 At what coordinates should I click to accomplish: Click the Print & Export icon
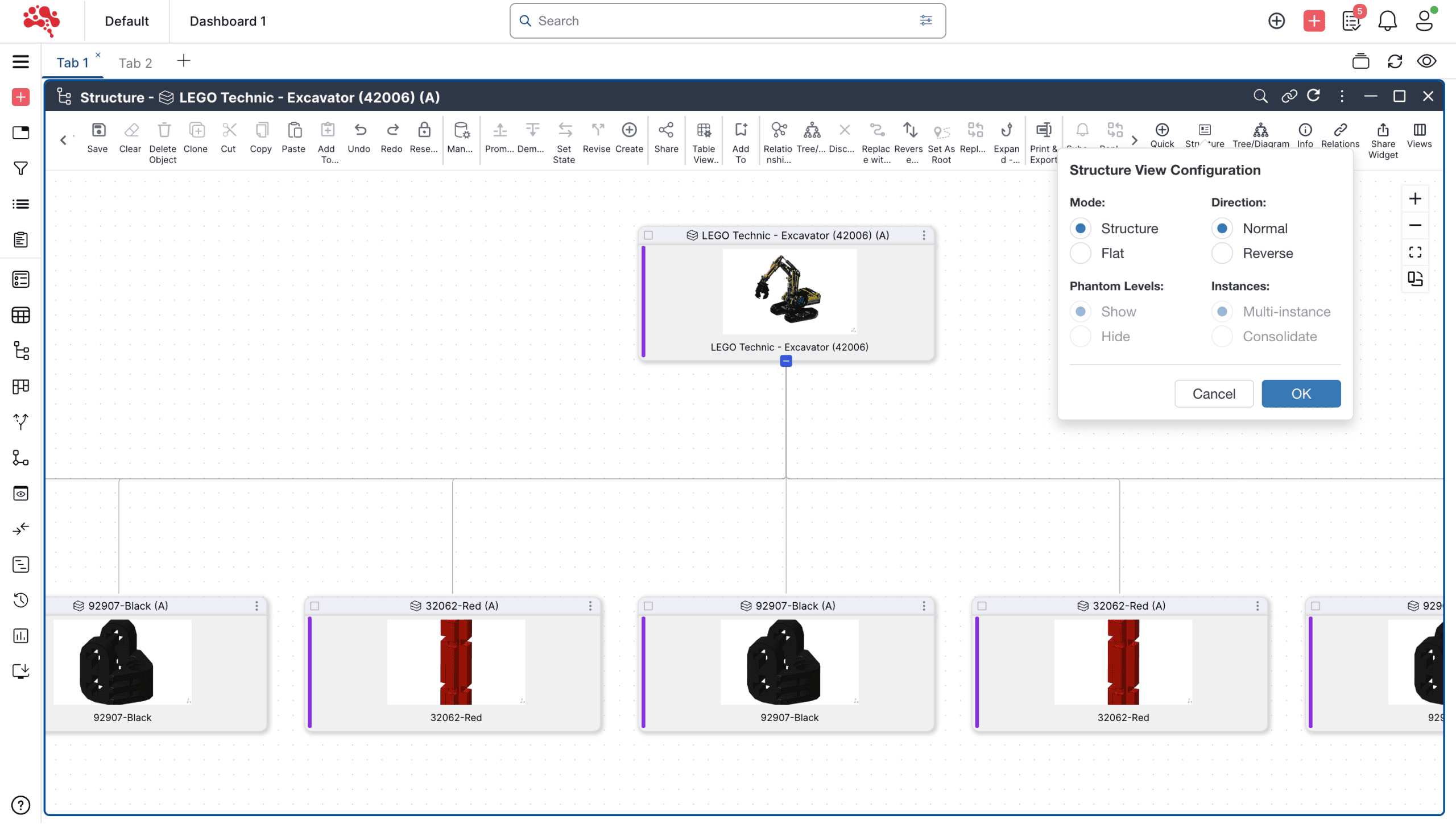point(1044,130)
